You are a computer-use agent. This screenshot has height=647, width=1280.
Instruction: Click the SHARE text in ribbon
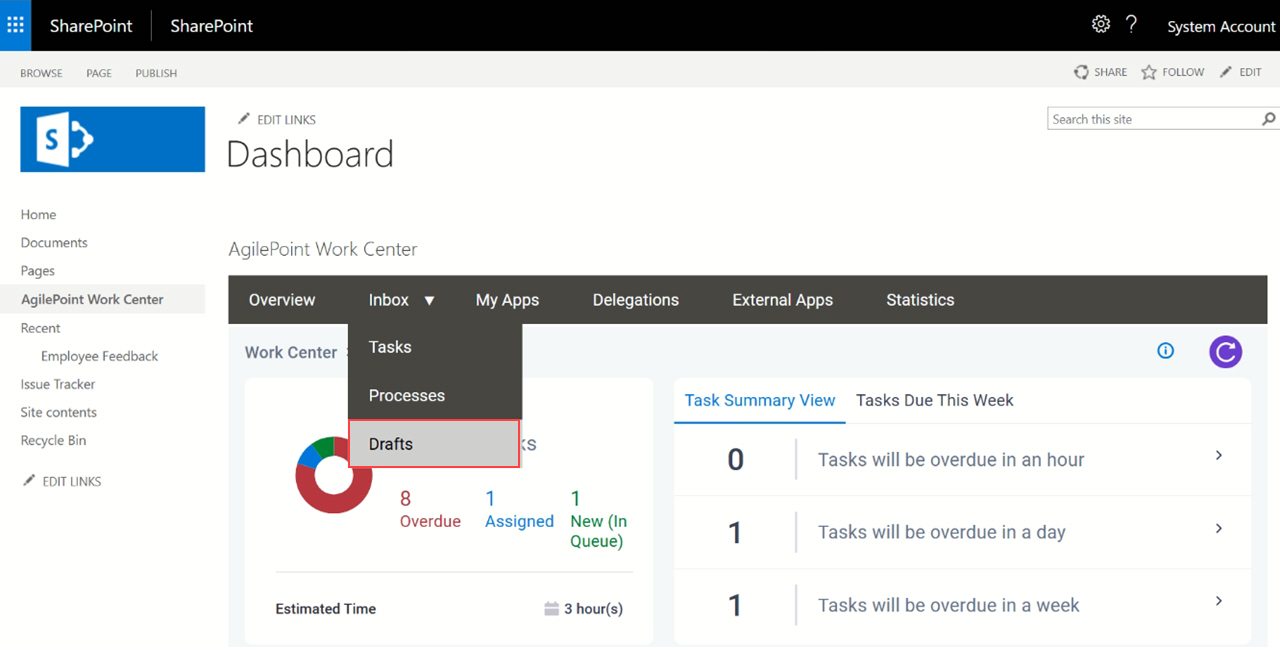1110,72
